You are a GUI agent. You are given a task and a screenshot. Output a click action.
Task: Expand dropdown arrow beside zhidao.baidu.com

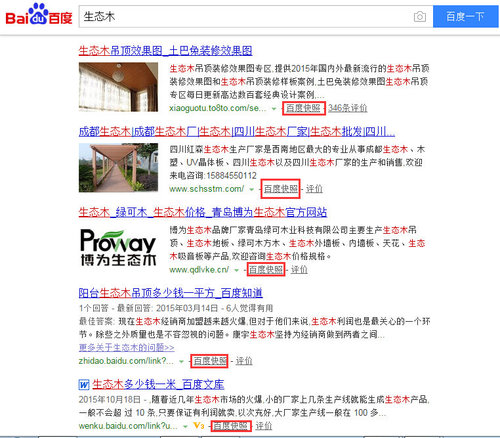click(x=181, y=361)
